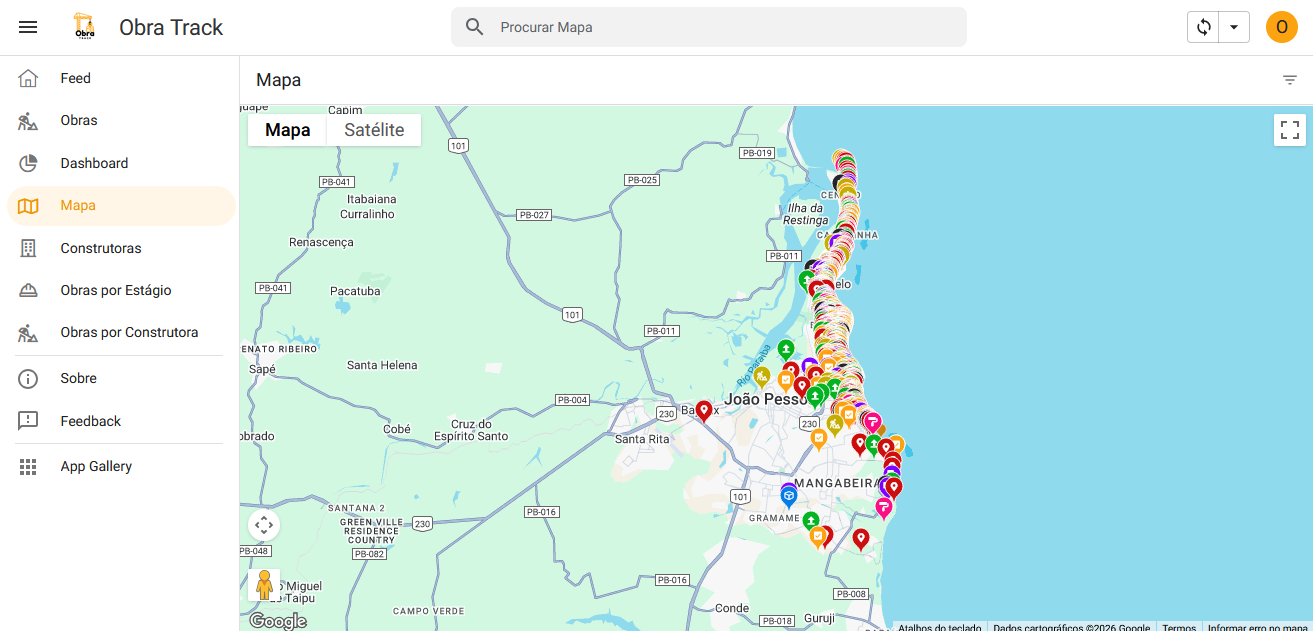Open the navigation hamburger menu
This screenshot has width=1313, height=631.
click(28, 27)
